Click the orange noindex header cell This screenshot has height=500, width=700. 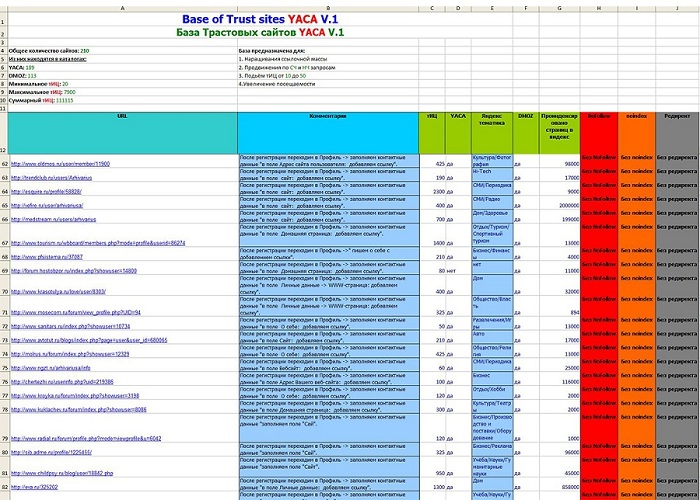pos(637,133)
